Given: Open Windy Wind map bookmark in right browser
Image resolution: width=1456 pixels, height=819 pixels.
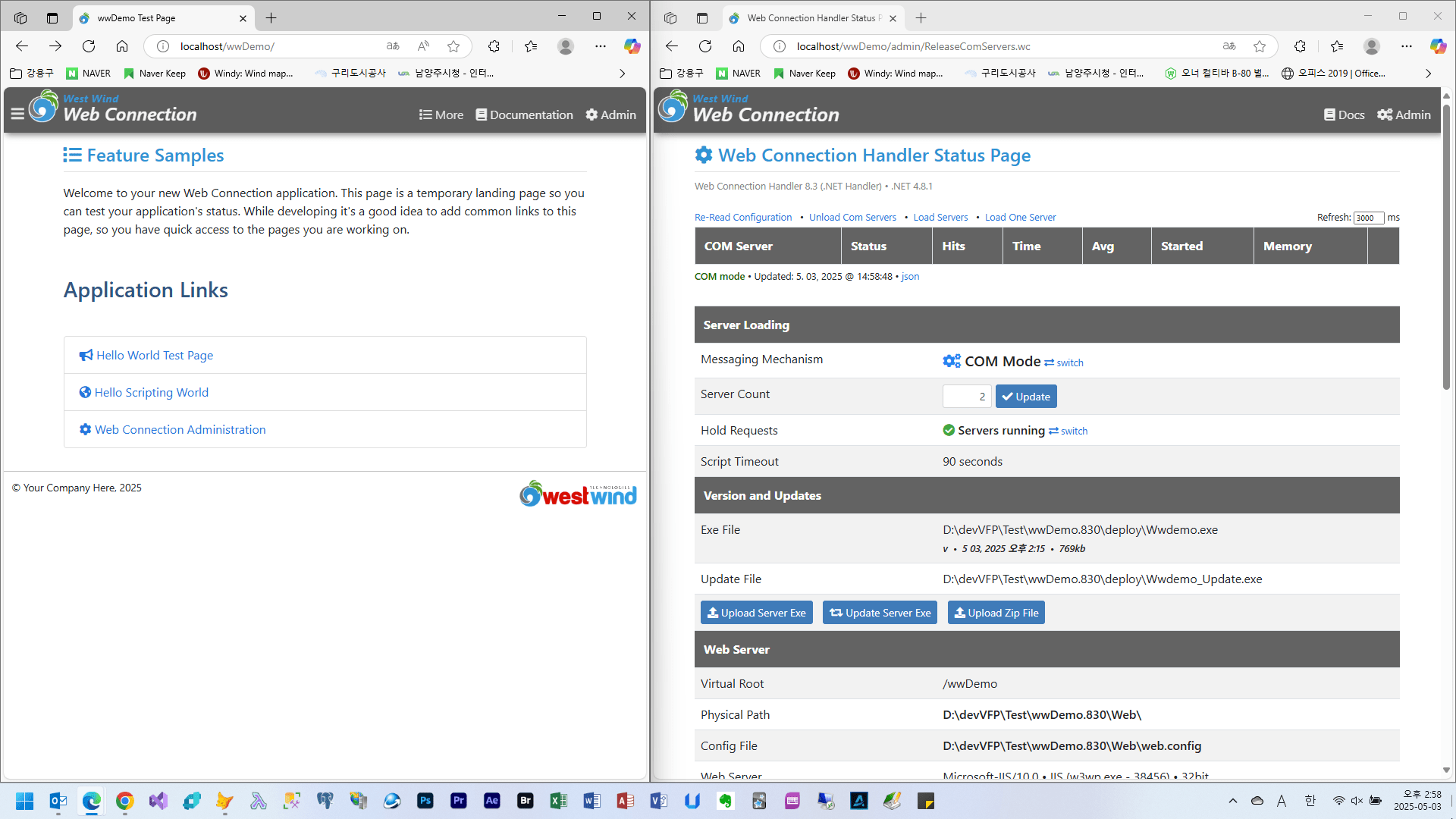Looking at the screenshot, I should pyautogui.click(x=896, y=74).
